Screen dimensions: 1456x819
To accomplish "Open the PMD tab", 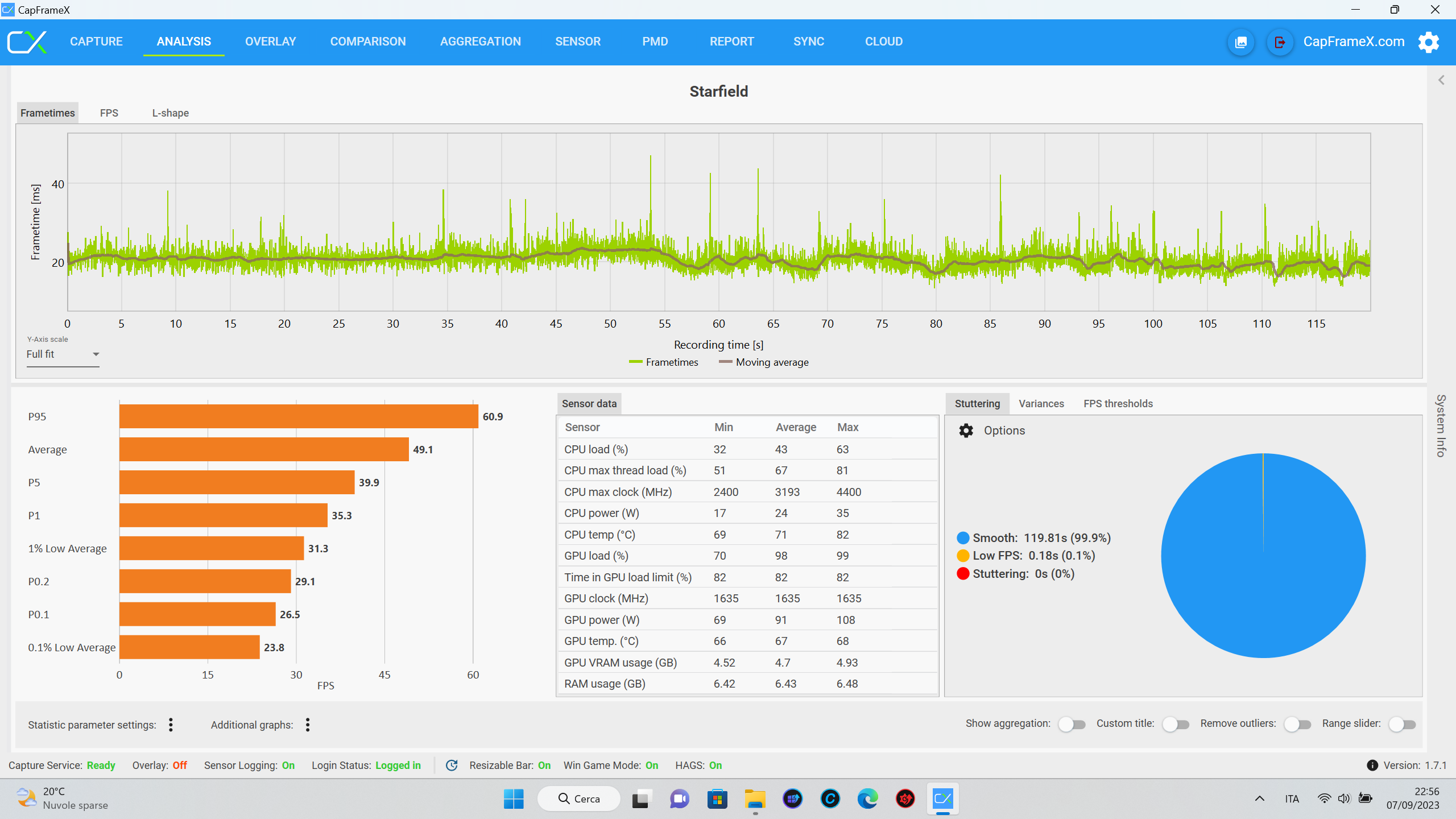I will coord(655,42).
